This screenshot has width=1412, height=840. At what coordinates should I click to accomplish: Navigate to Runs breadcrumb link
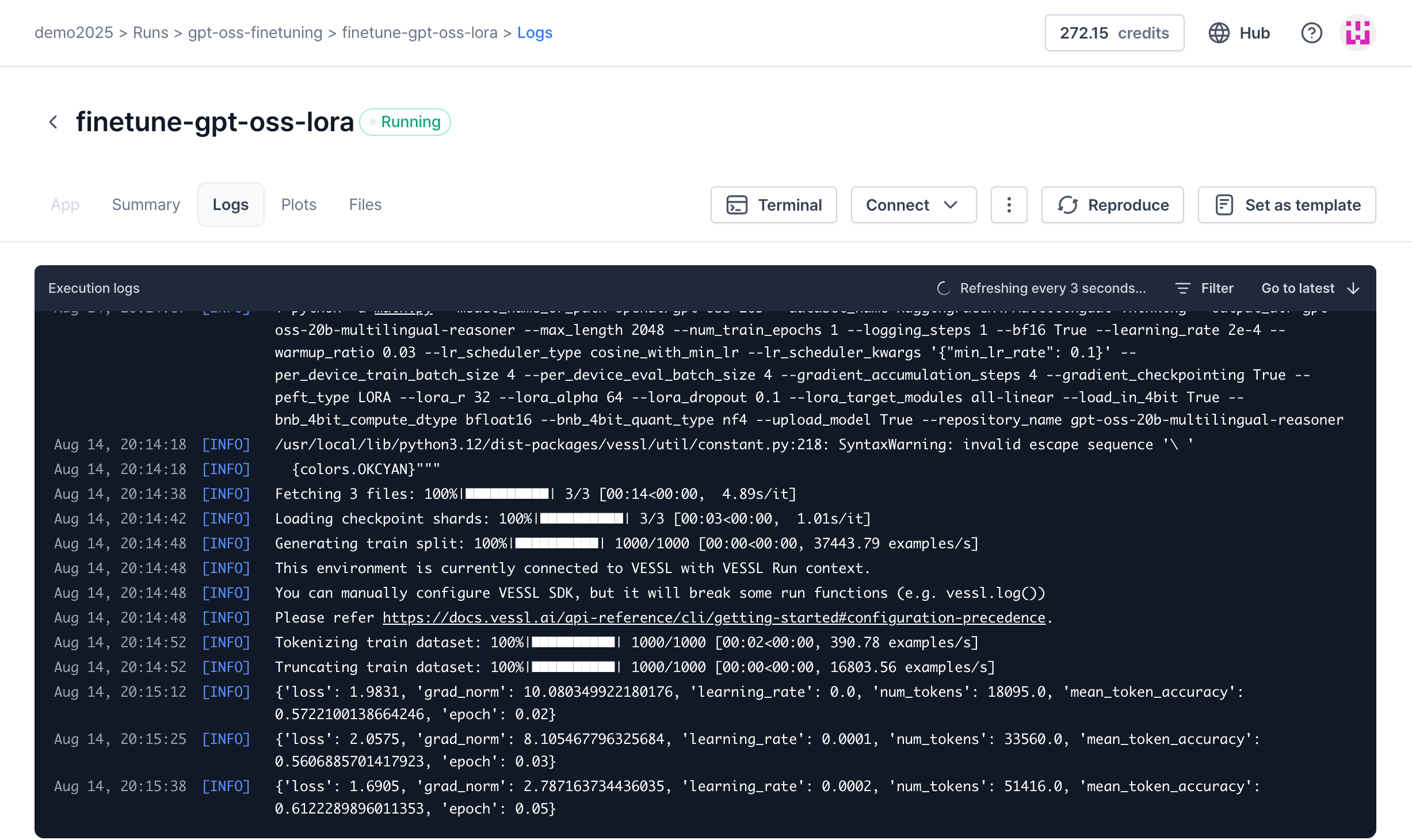click(150, 33)
